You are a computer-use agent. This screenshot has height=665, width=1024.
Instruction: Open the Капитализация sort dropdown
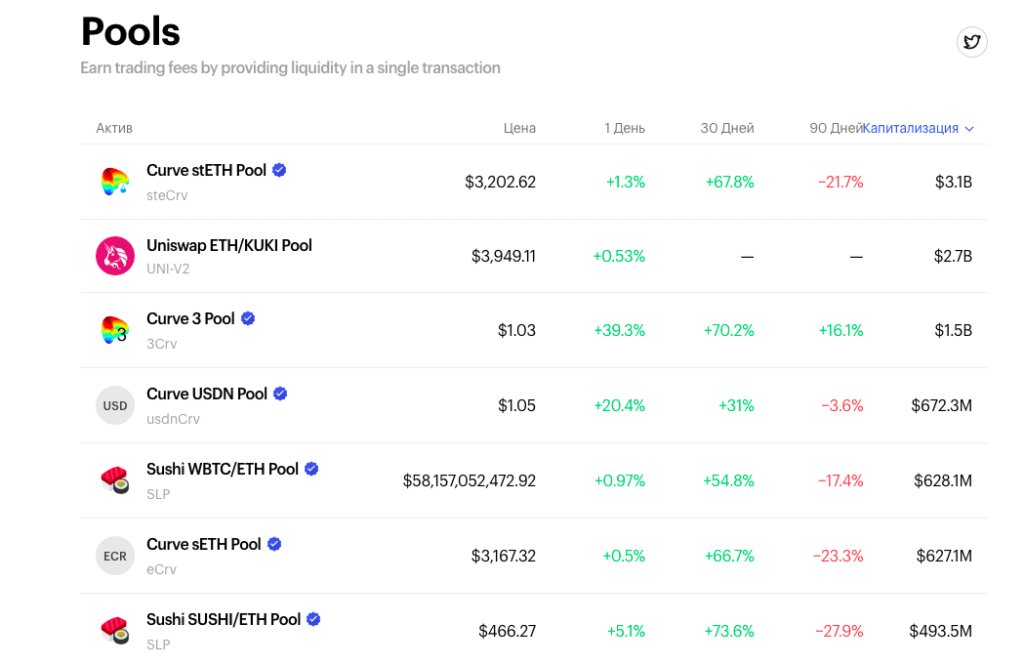click(x=910, y=128)
